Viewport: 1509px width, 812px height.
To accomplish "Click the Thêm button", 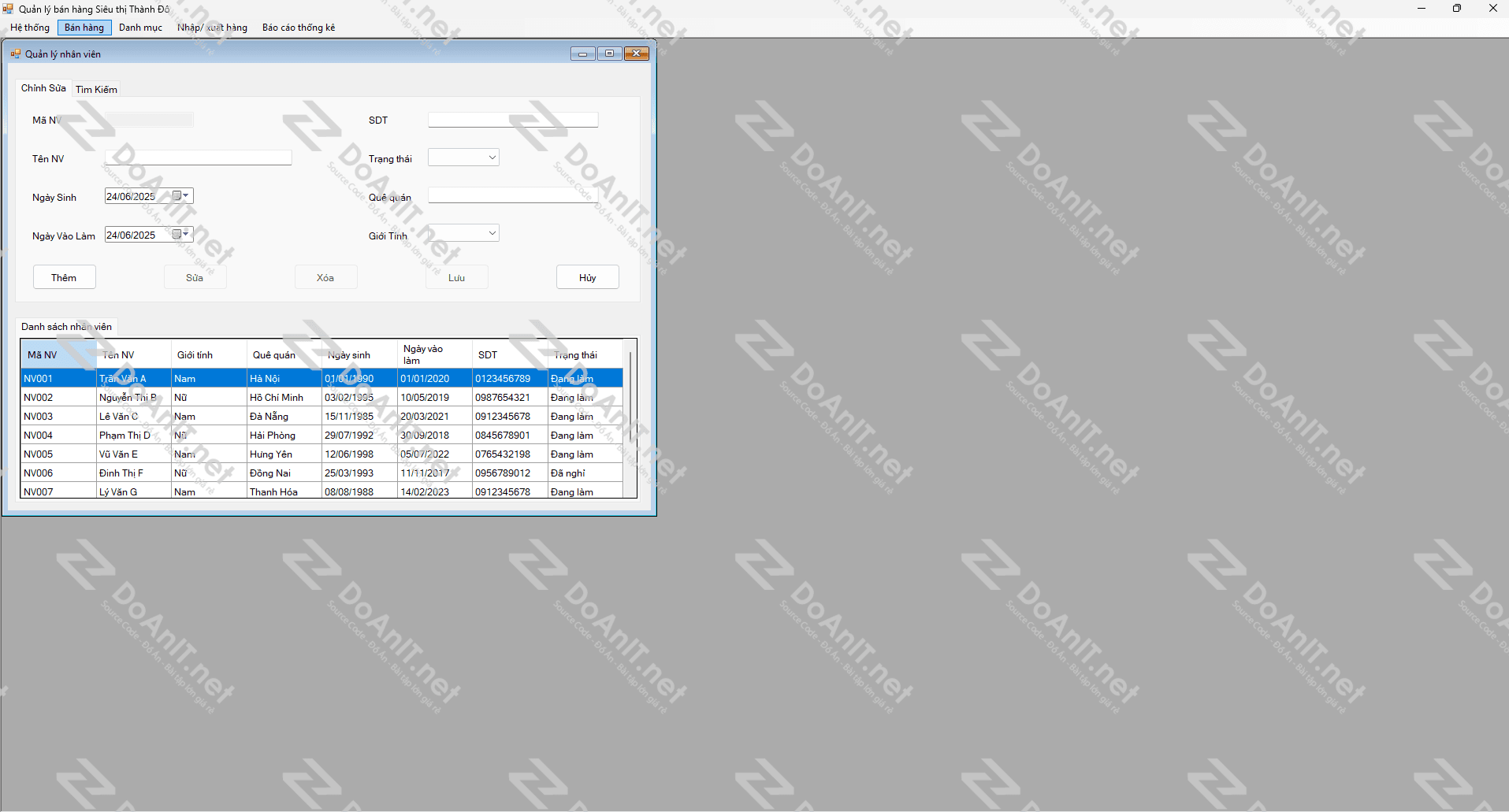I will point(65,277).
